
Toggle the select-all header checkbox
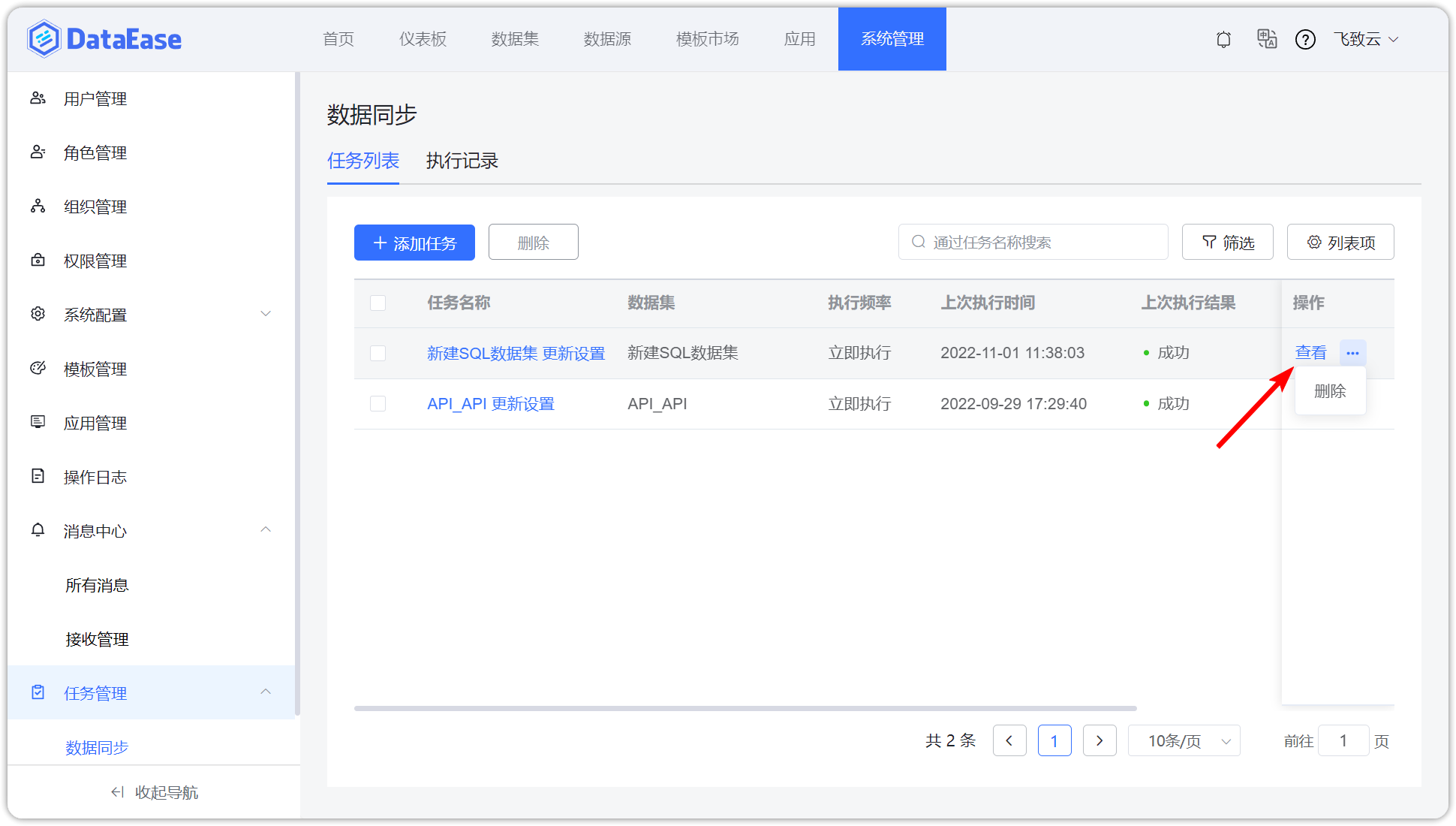coord(378,303)
